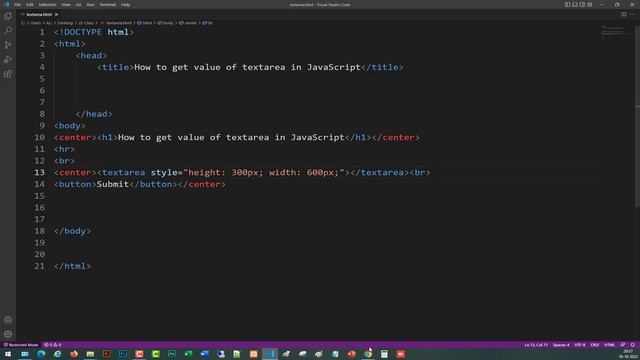
Task: Expand the JS Class breadcrumb folder
Action: [x=86, y=23]
